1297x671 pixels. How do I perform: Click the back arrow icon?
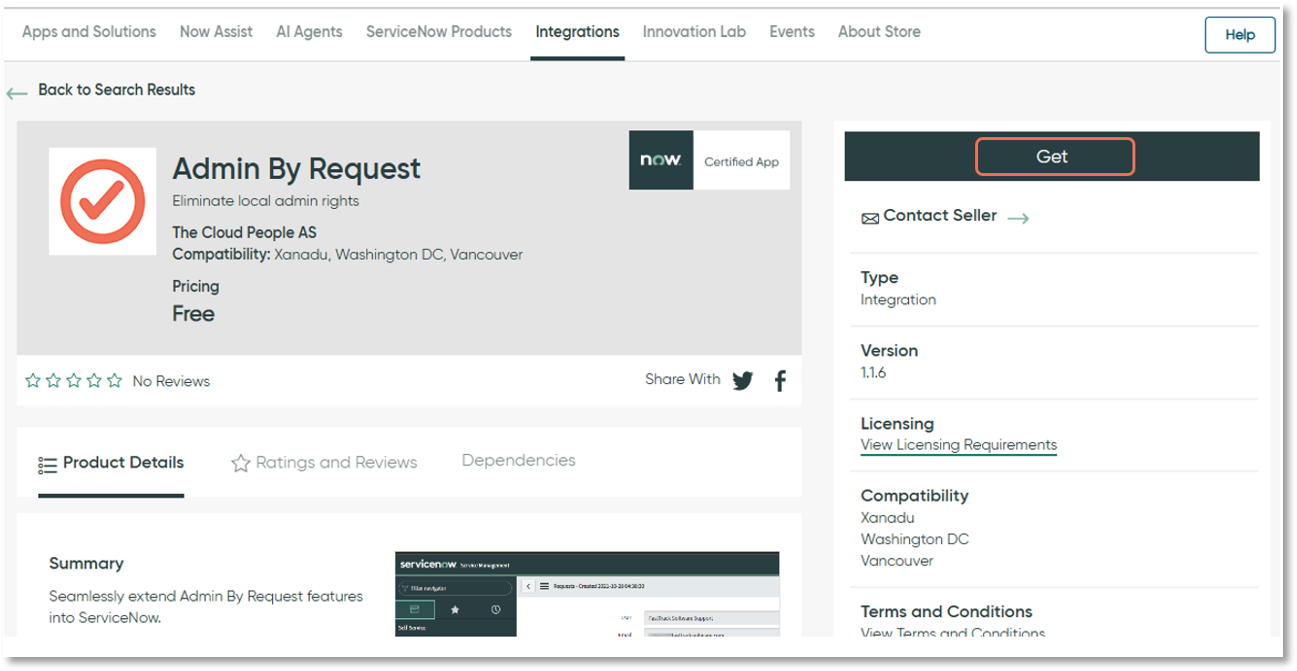17,93
